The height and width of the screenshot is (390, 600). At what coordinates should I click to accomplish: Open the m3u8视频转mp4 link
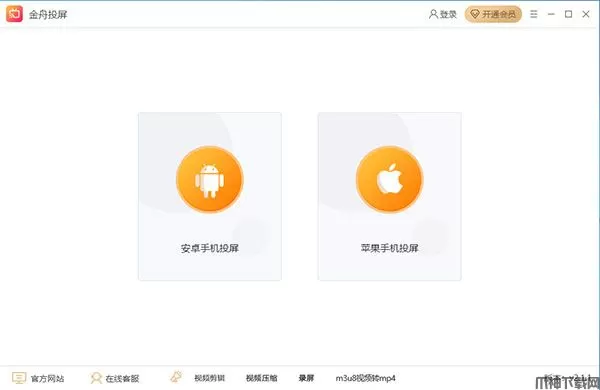point(365,378)
